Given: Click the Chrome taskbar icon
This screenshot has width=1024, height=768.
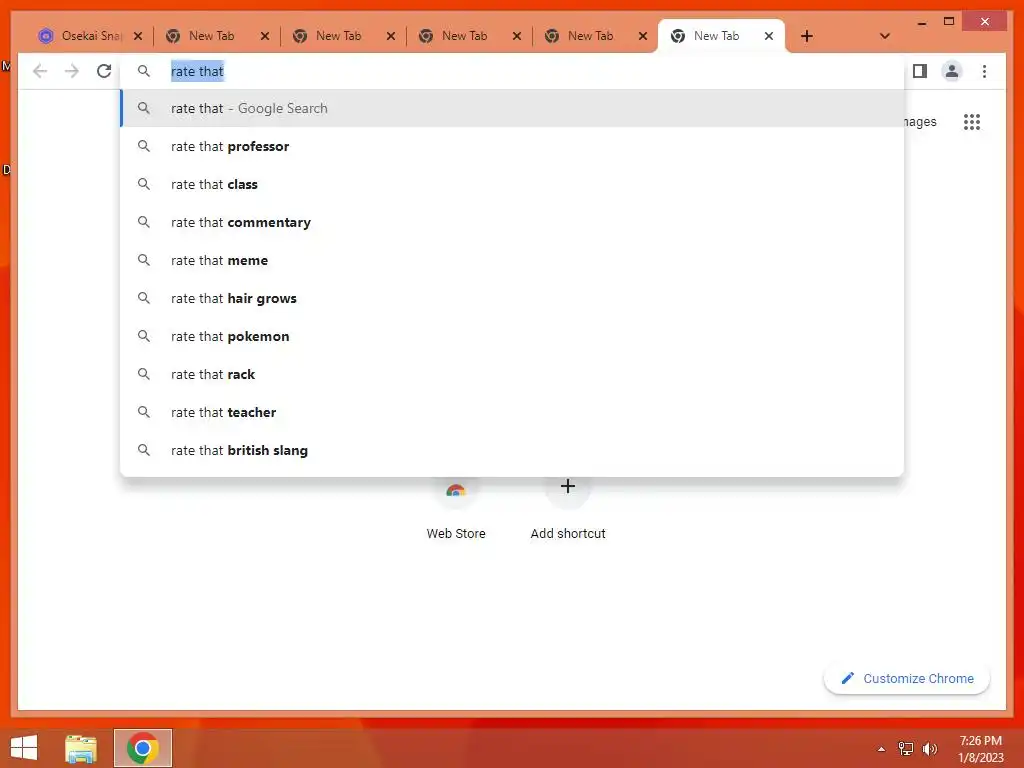Looking at the screenshot, I should [142, 748].
